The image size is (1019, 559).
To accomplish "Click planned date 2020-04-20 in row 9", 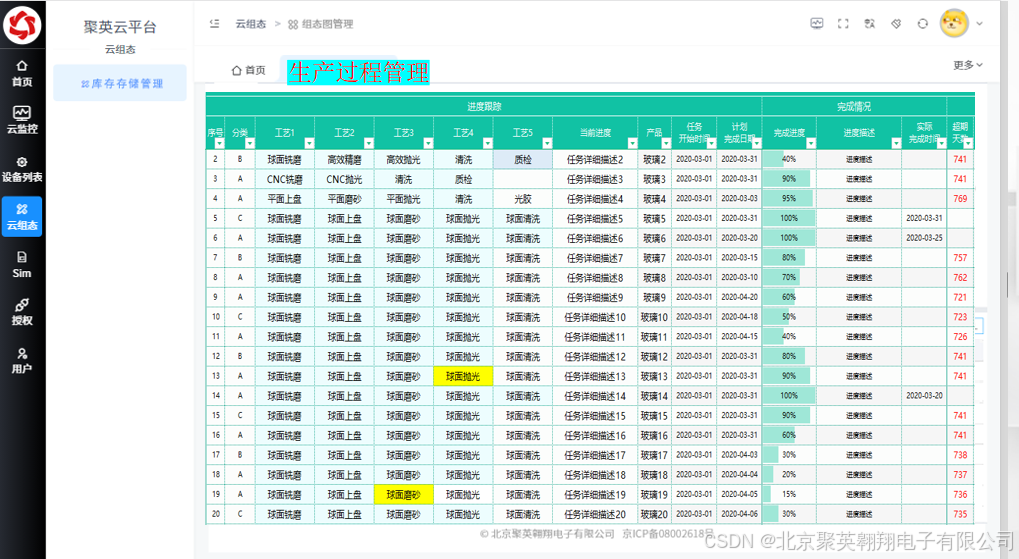I will click(x=740, y=297).
